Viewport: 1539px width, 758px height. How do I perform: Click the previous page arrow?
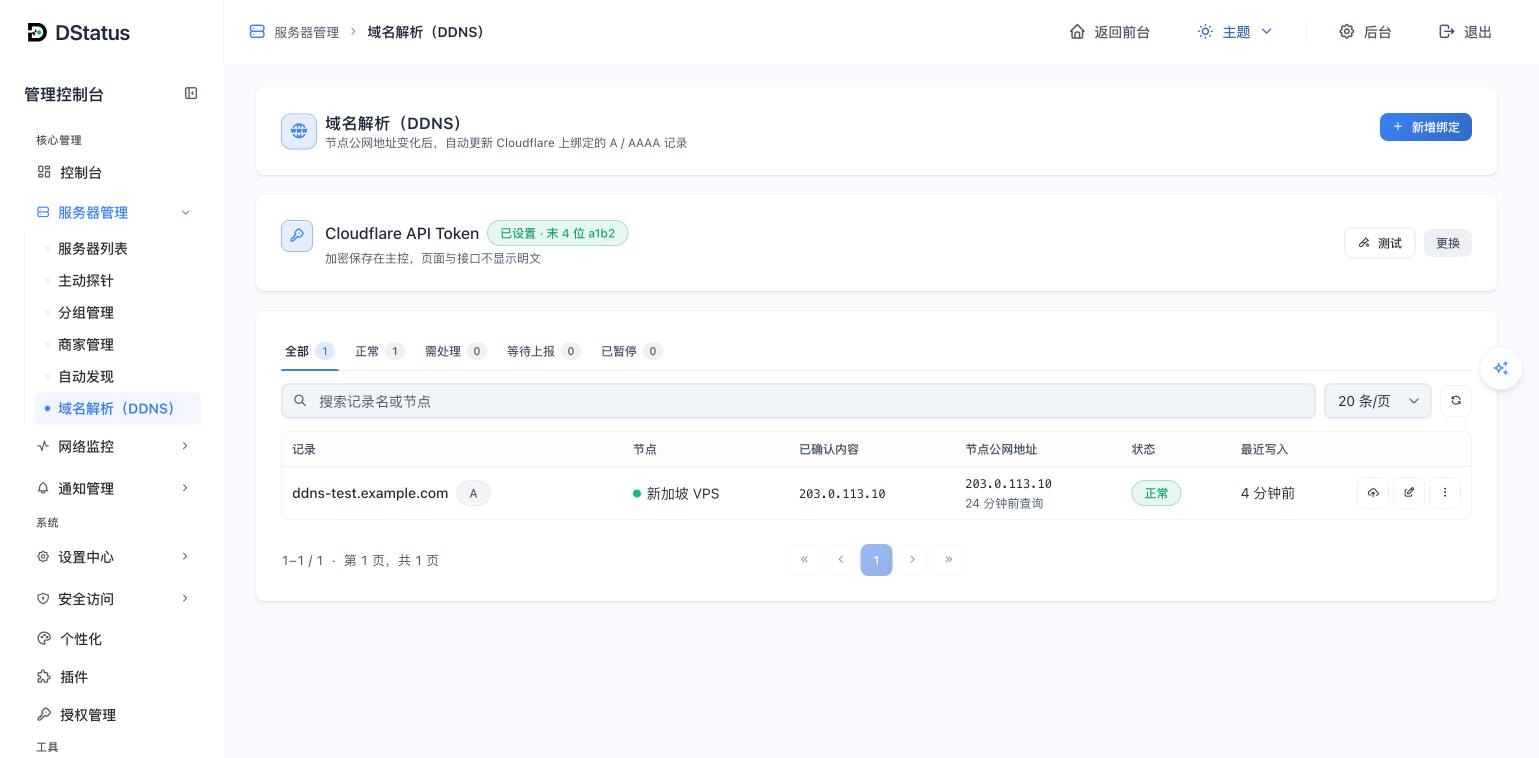pyautogui.click(x=840, y=559)
